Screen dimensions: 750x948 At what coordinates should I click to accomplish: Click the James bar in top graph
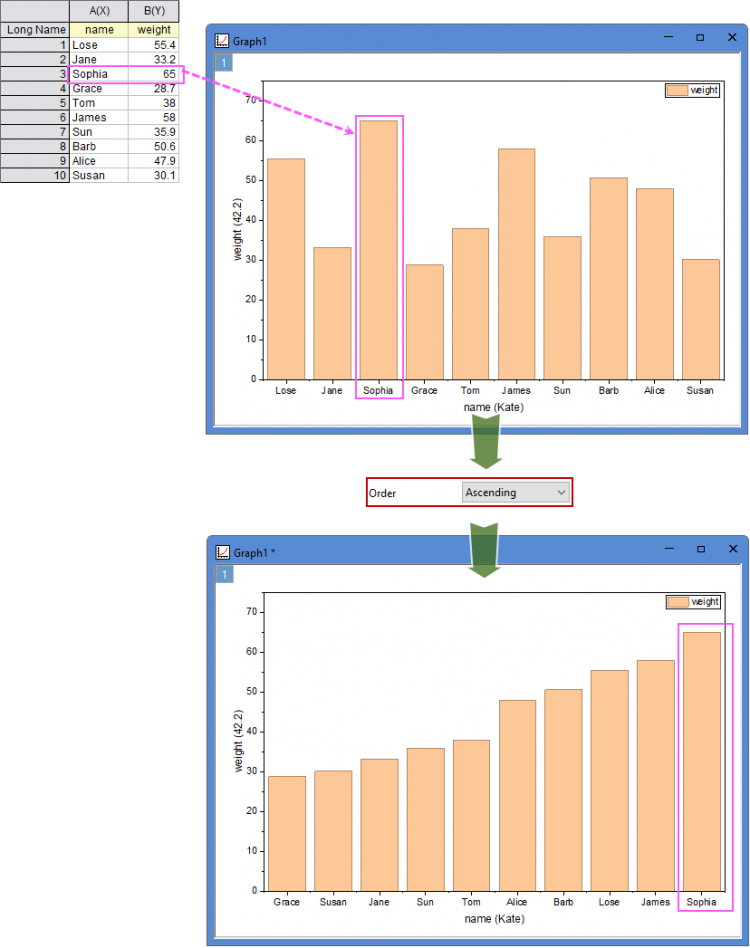point(517,264)
